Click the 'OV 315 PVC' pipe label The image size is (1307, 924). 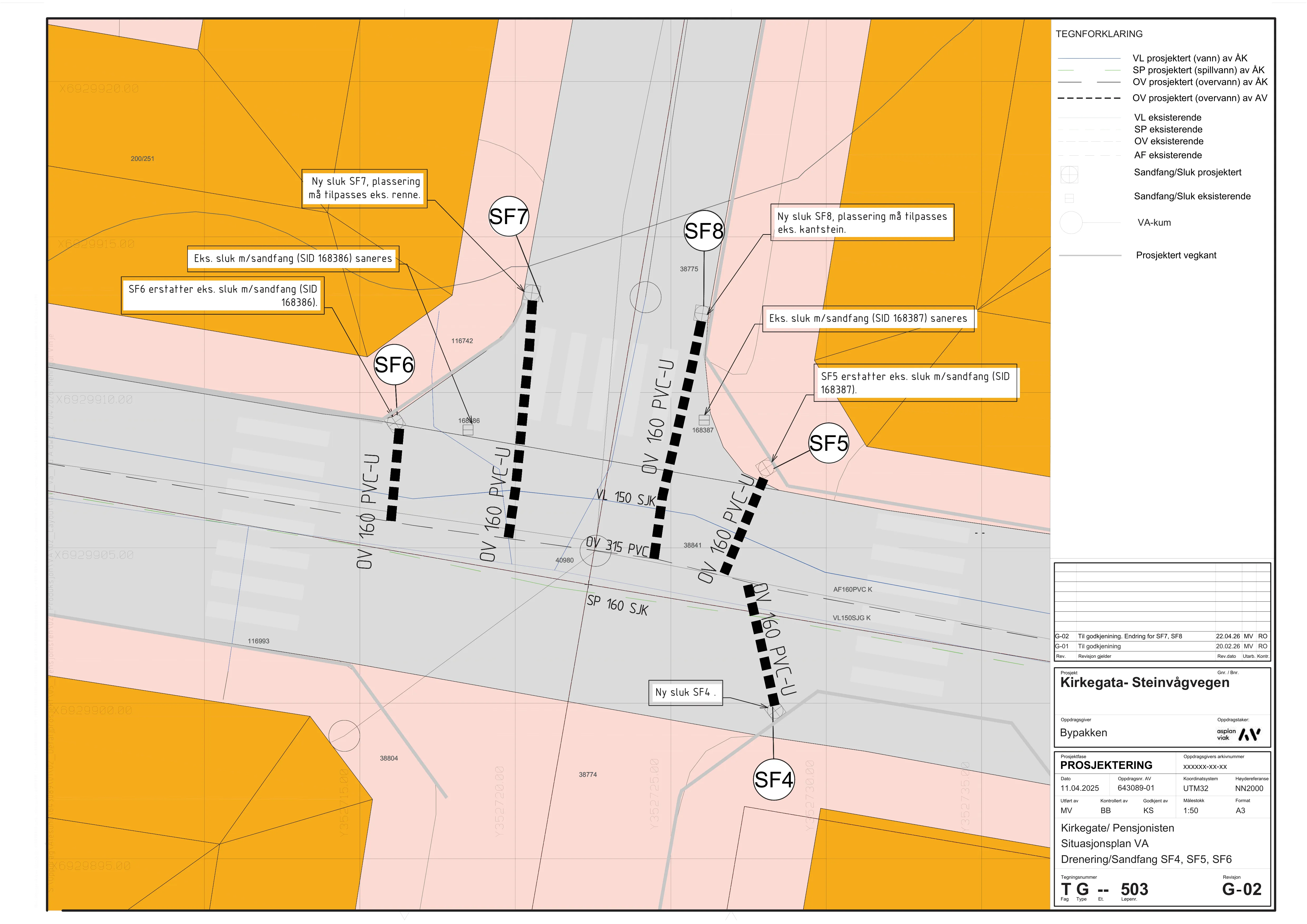pyautogui.click(x=618, y=546)
